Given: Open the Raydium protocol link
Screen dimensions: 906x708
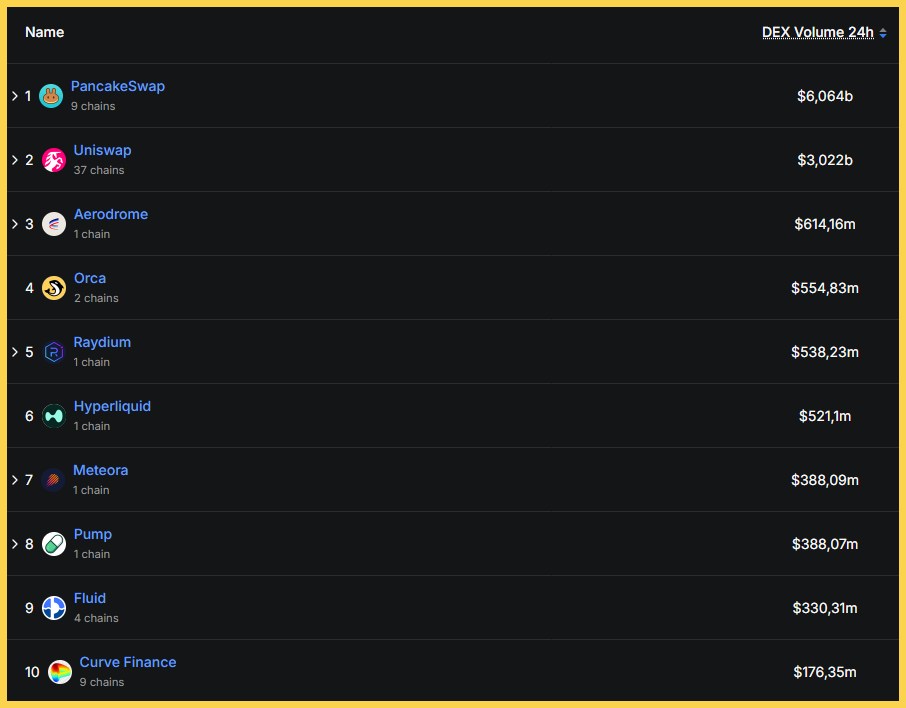Looking at the screenshot, I should [102, 342].
